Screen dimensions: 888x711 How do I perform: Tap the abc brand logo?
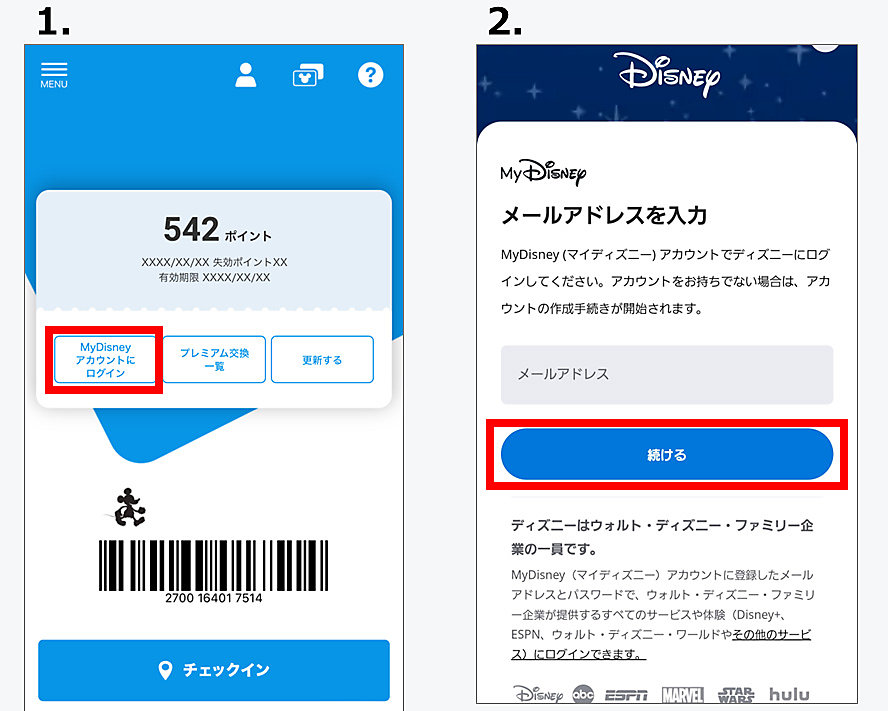click(583, 694)
